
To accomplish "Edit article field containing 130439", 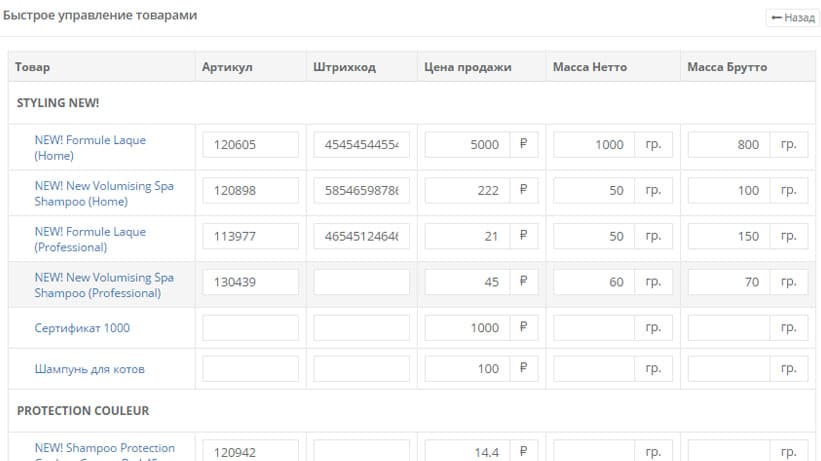I will [251, 282].
